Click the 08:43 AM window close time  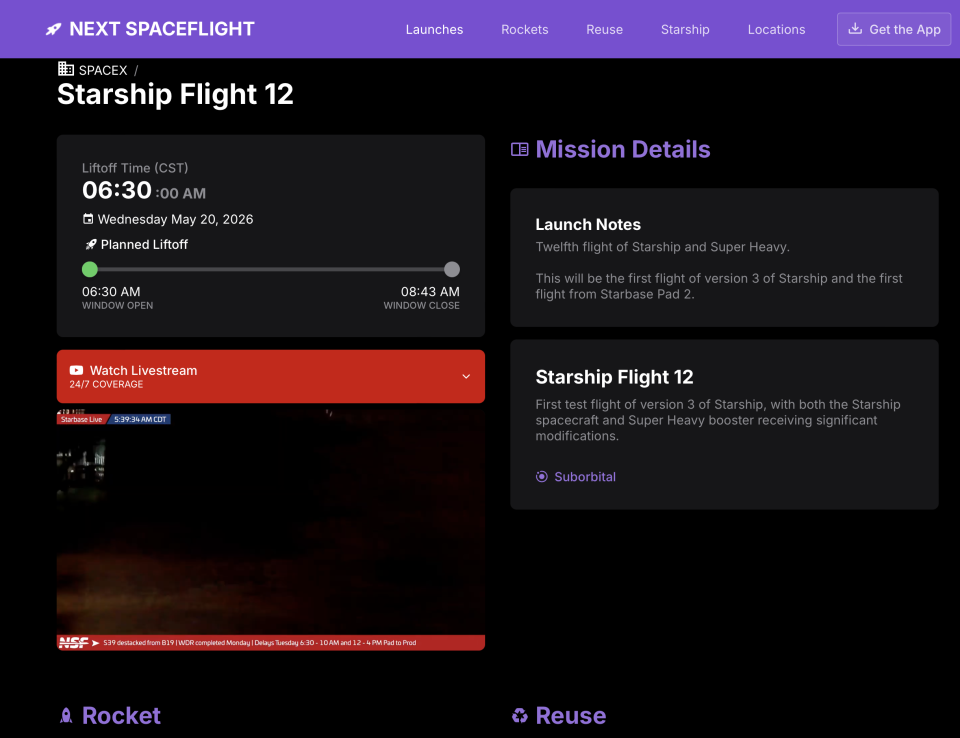tap(430, 292)
